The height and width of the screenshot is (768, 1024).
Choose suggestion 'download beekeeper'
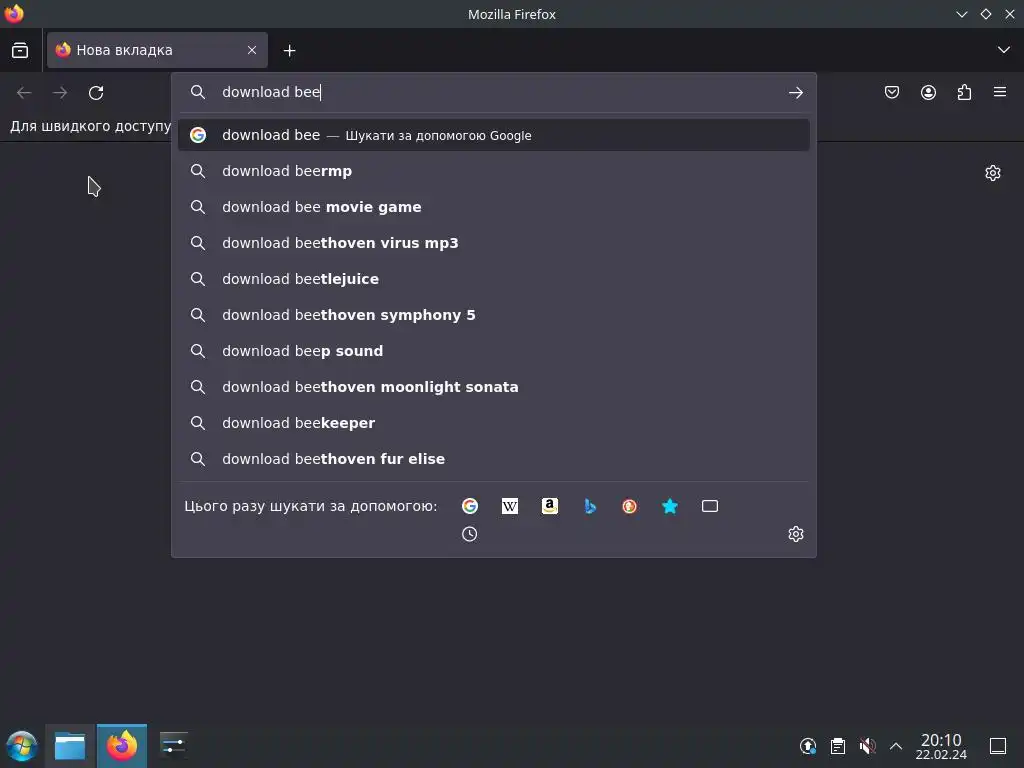pos(494,423)
